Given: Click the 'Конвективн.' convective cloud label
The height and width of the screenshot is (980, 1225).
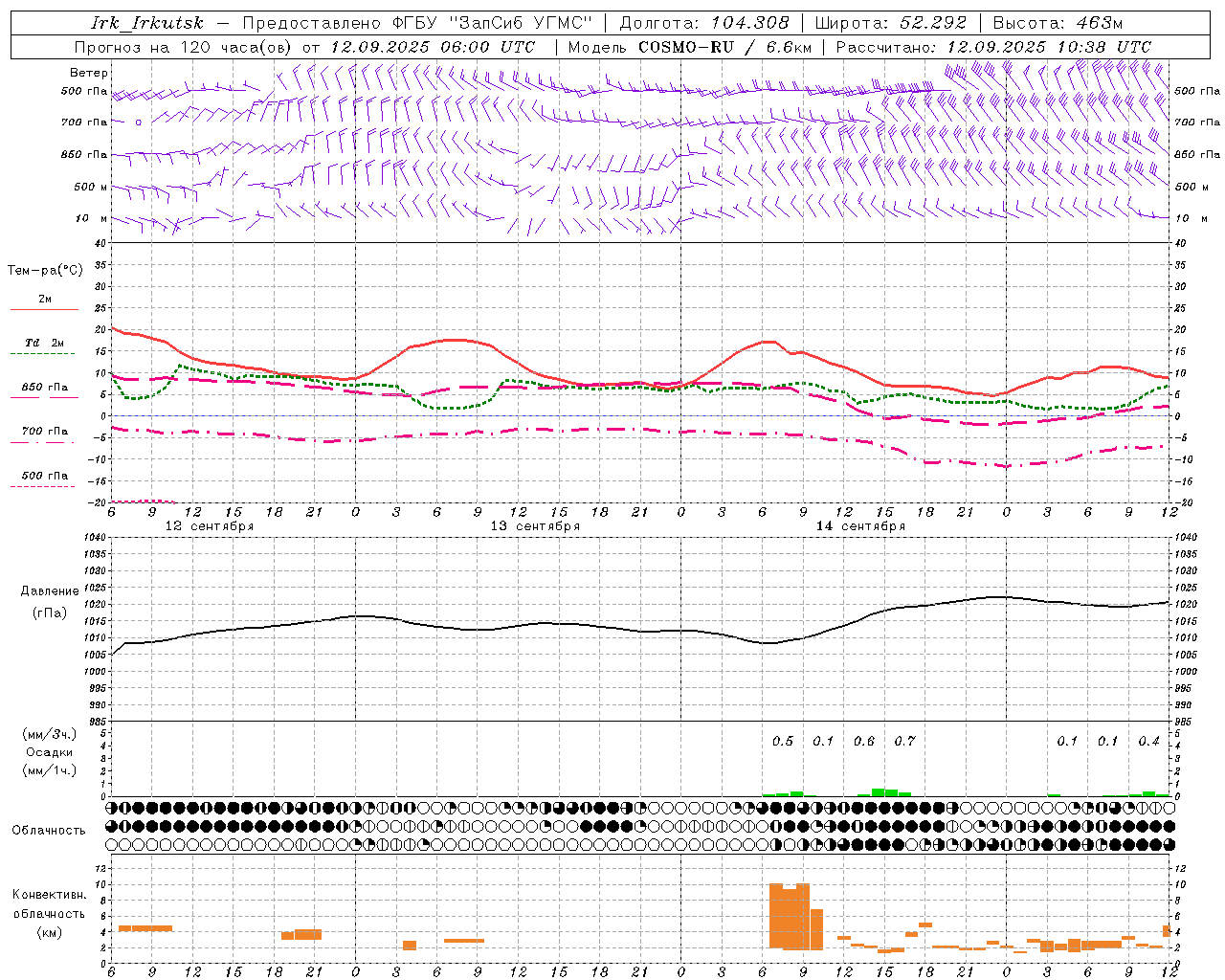Looking at the screenshot, I should 50,895.
